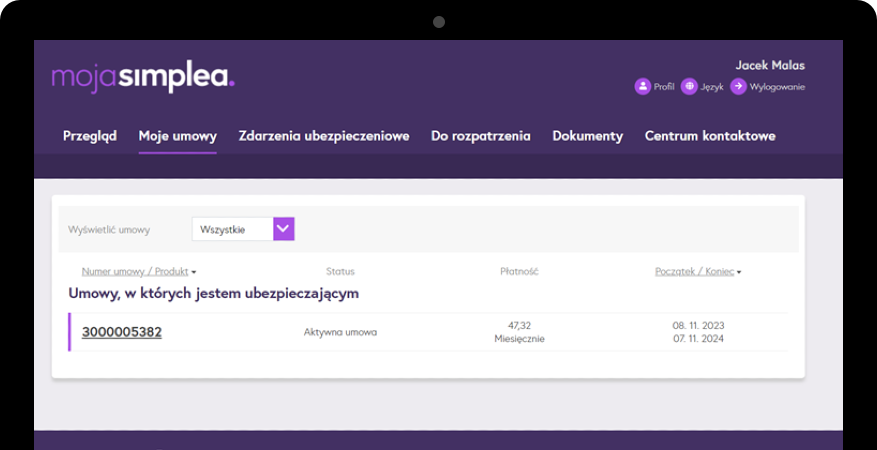Select the Moje umowy tab
The height and width of the screenshot is (450, 877).
click(x=178, y=136)
